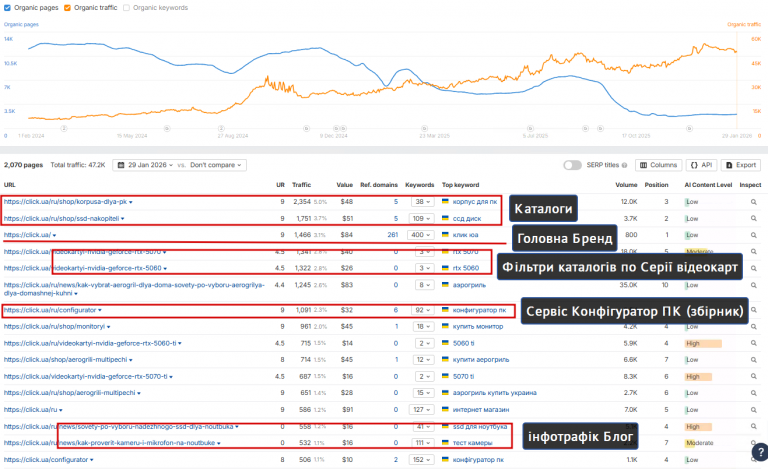This screenshot has width=768, height=469.
Task: Click the Export button
Action: pyautogui.click(x=742, y=165)
